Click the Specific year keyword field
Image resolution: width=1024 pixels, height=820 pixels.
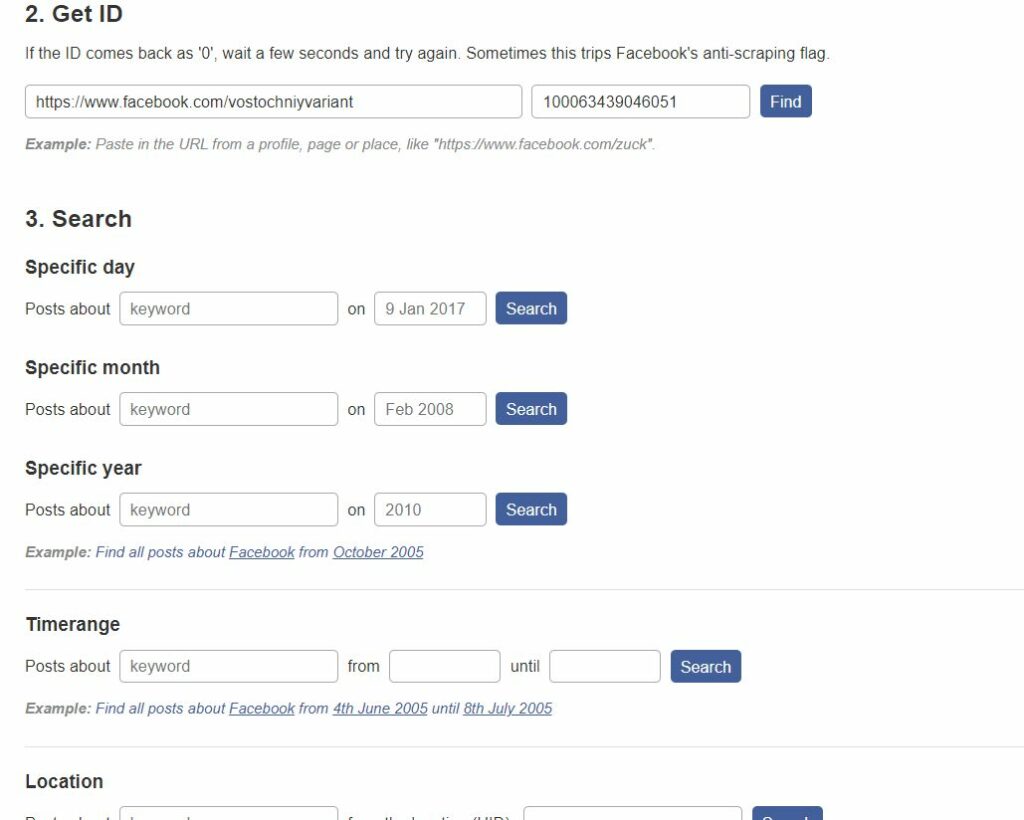(229, 509)
